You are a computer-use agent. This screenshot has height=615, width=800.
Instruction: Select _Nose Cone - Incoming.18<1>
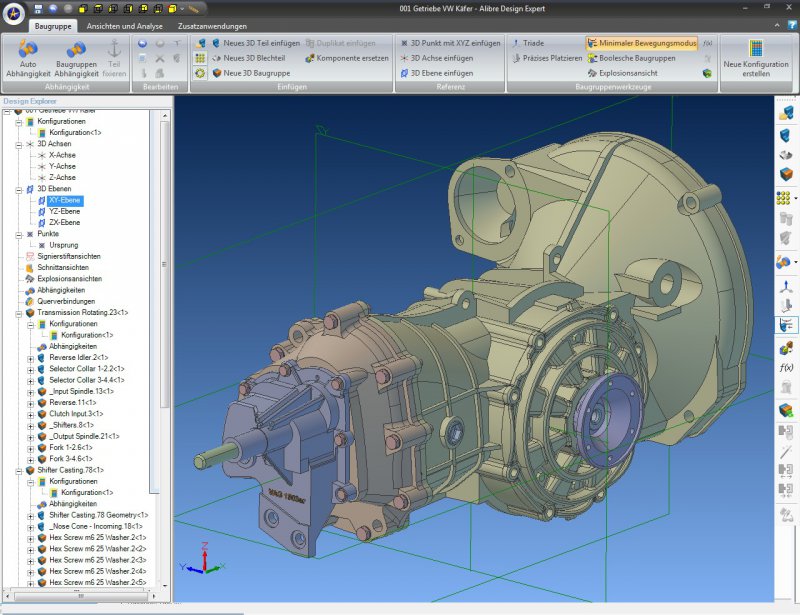[x=95, y=526]
